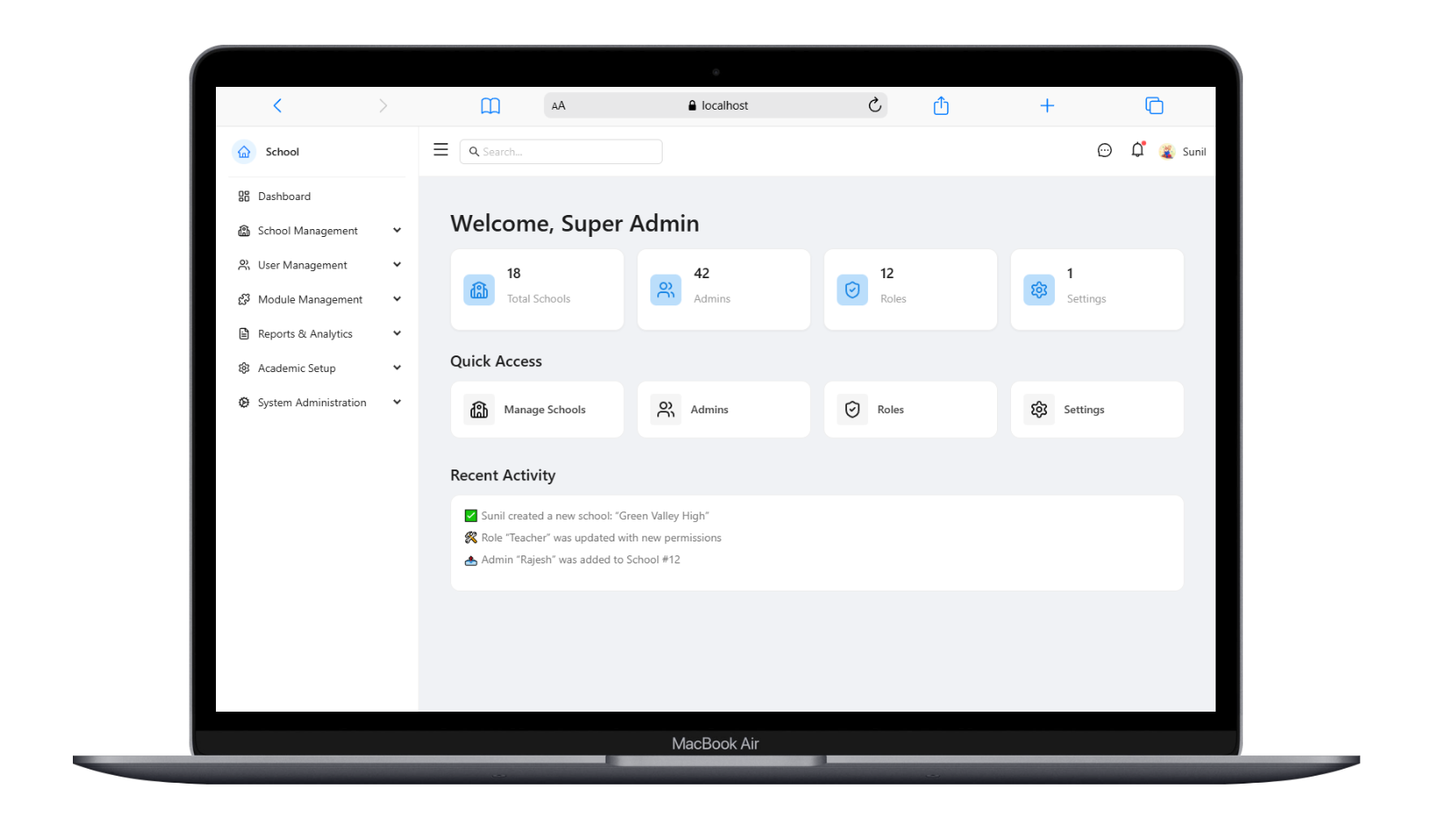
Task: Select Dashboard in the sidebar
Action: pyautogui.click(x=284, y=197)
